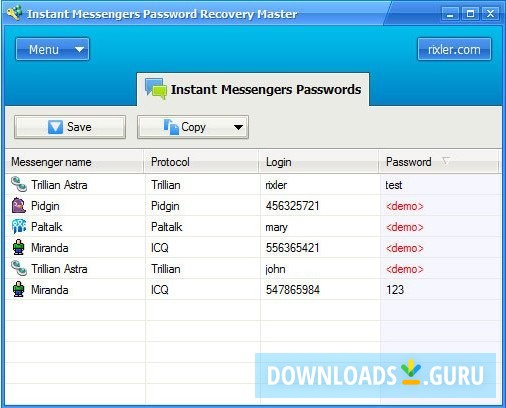Click the <demo> password in john row
506x408 pixels.
405,269
